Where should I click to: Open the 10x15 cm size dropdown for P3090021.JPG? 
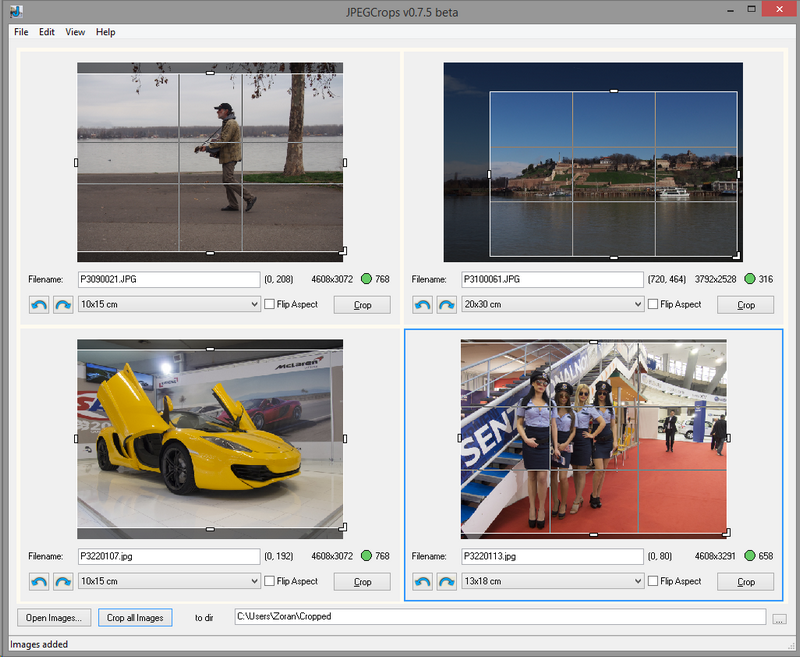[x=169, y=305]
